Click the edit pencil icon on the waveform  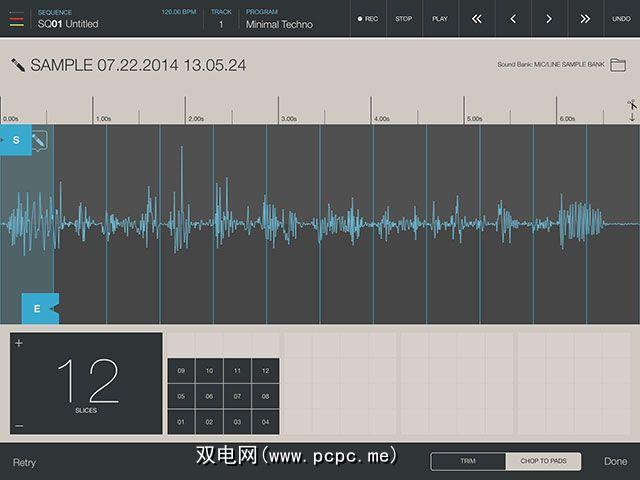pos(39,143)
